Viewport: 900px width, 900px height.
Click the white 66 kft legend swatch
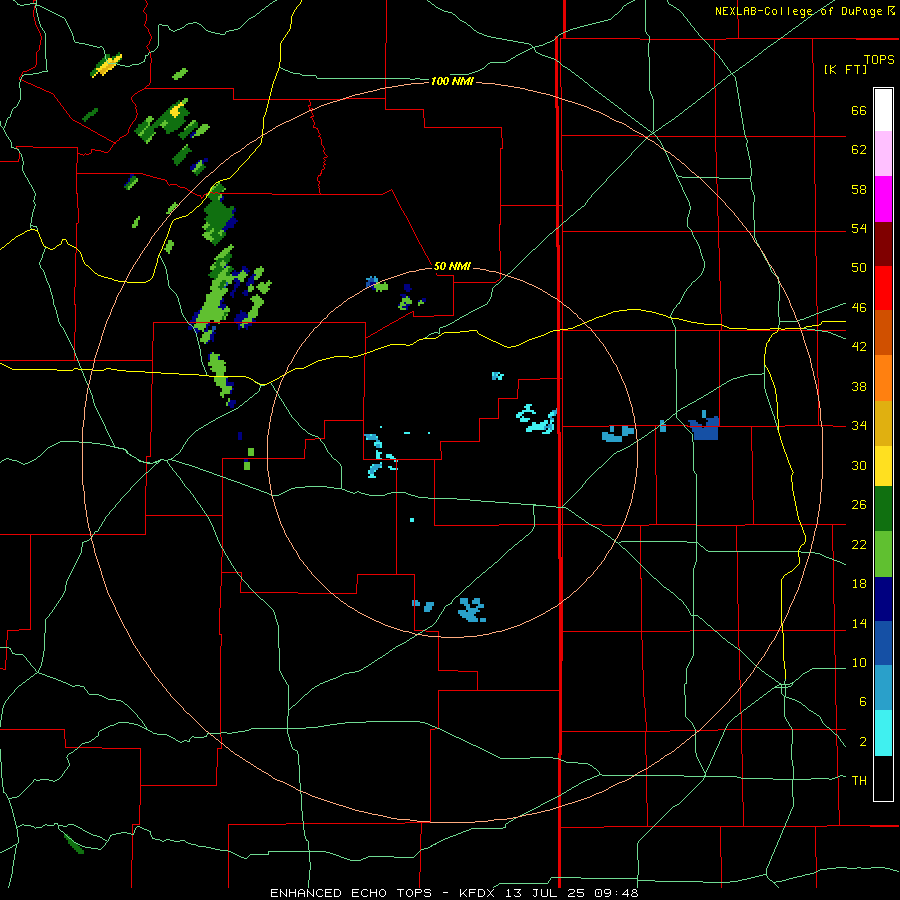(x=883, y=110)
